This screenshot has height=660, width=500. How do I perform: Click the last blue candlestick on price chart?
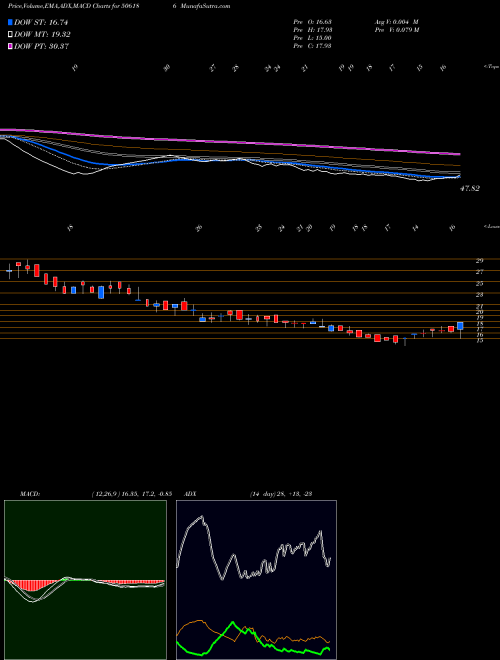pos(460,326)
